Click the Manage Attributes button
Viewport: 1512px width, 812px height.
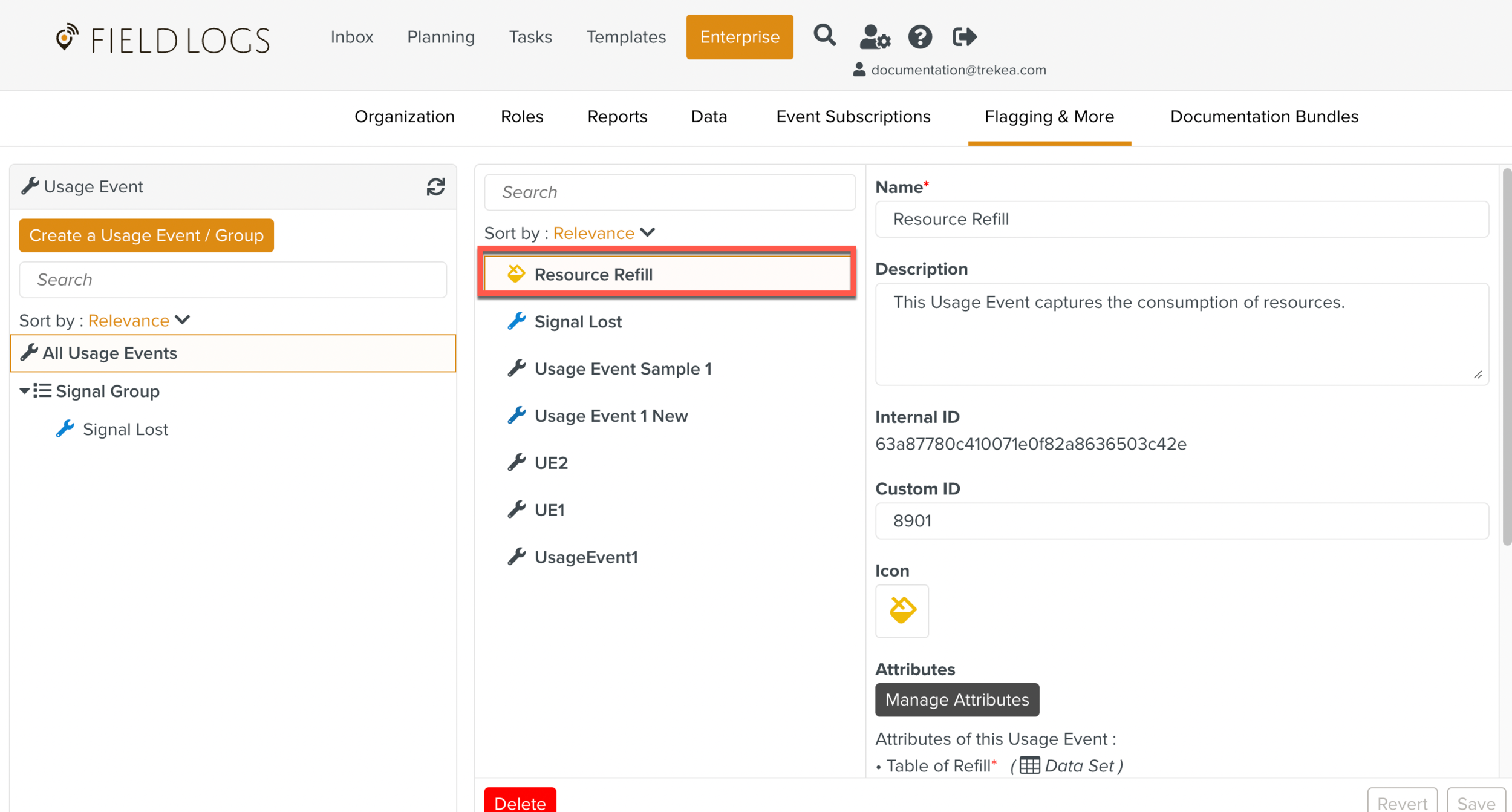pyautogui.click(x=957, y=699)
